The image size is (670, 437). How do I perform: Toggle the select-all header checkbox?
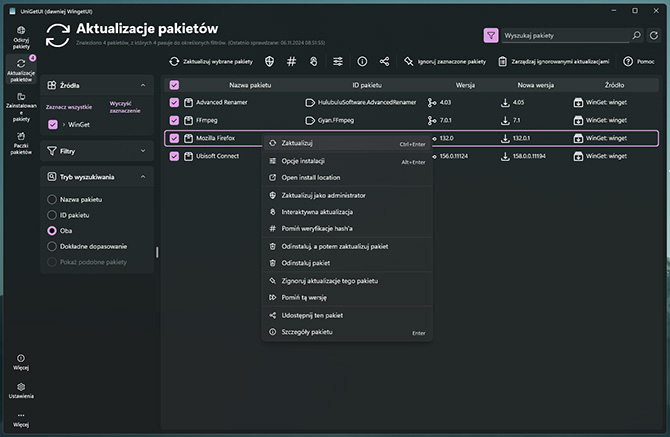coord(174,85)
